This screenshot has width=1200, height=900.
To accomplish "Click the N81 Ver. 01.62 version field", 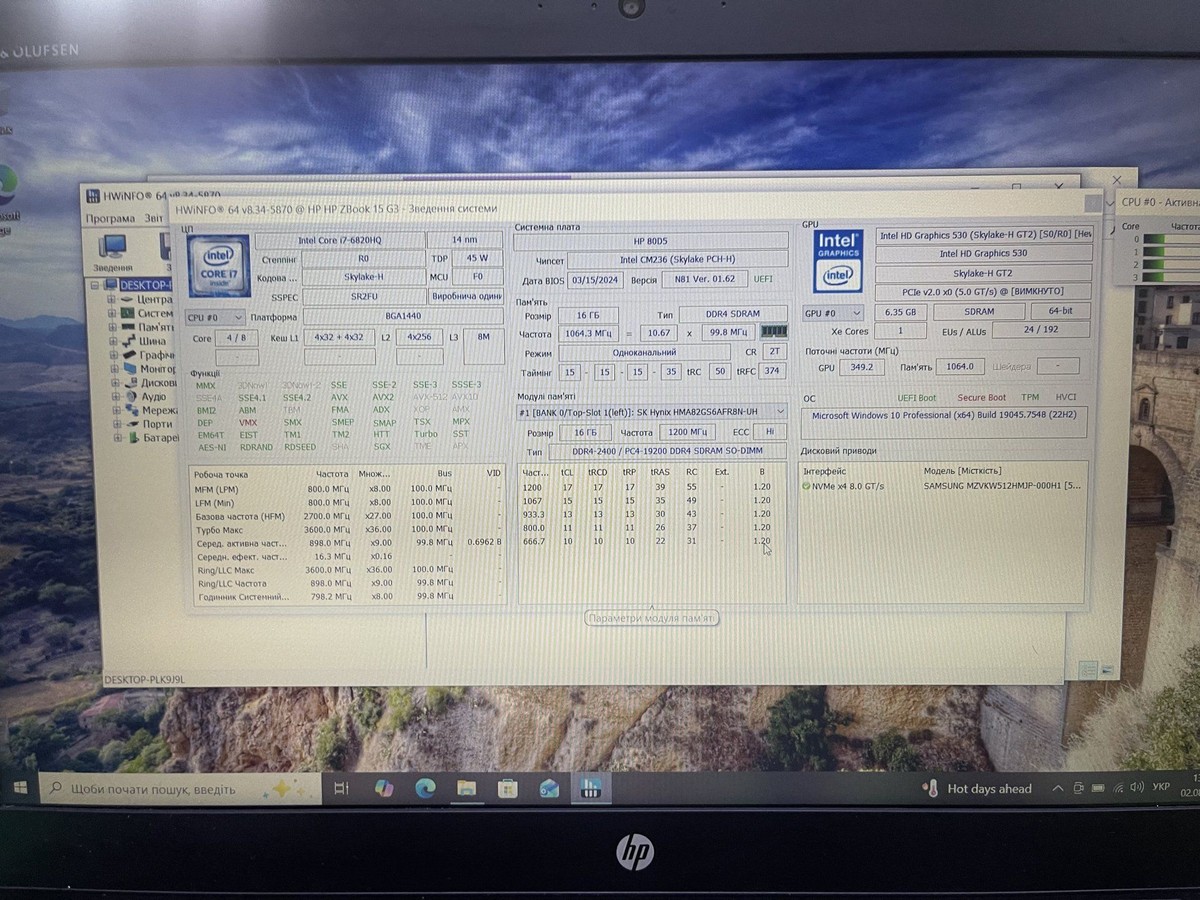I will pyautogui.click(x=705, y=280).
